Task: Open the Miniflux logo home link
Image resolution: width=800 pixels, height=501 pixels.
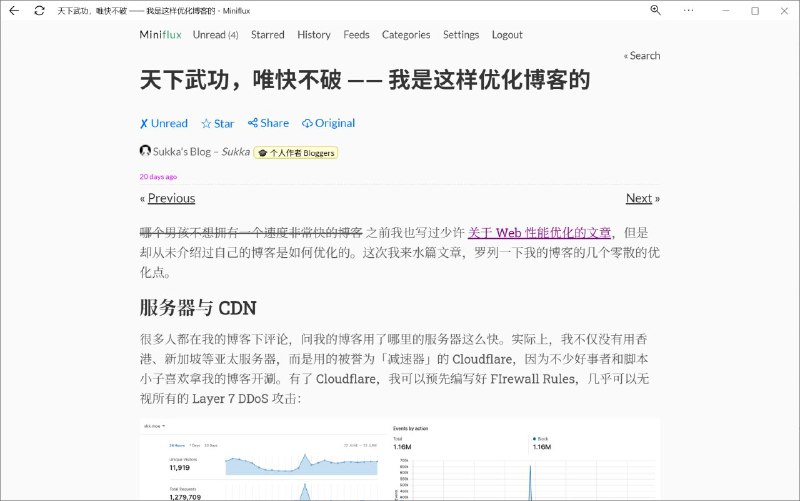Action: pyautogui.click(x=161, y=34)
